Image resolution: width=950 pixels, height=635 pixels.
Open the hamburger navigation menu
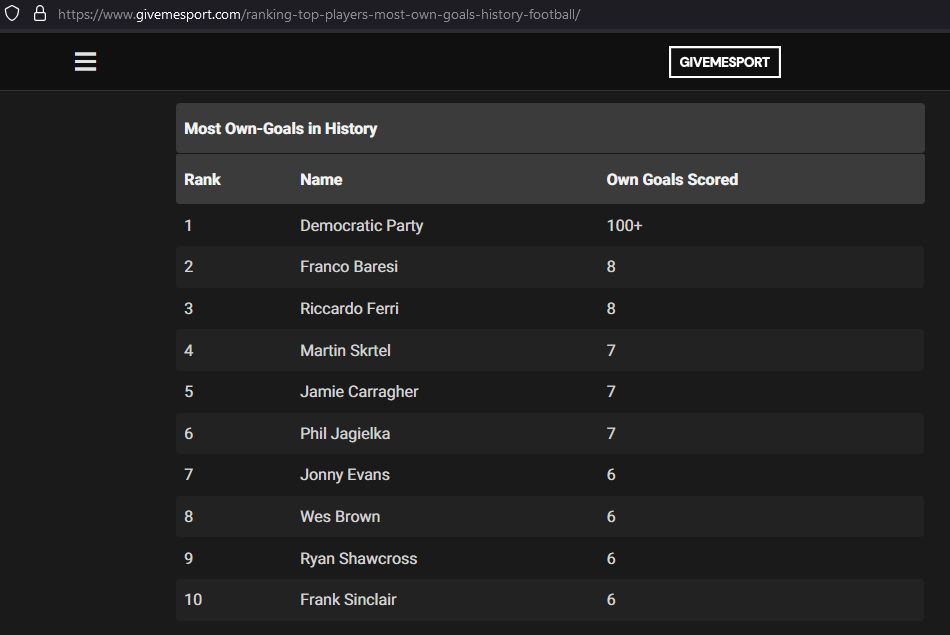85,61
